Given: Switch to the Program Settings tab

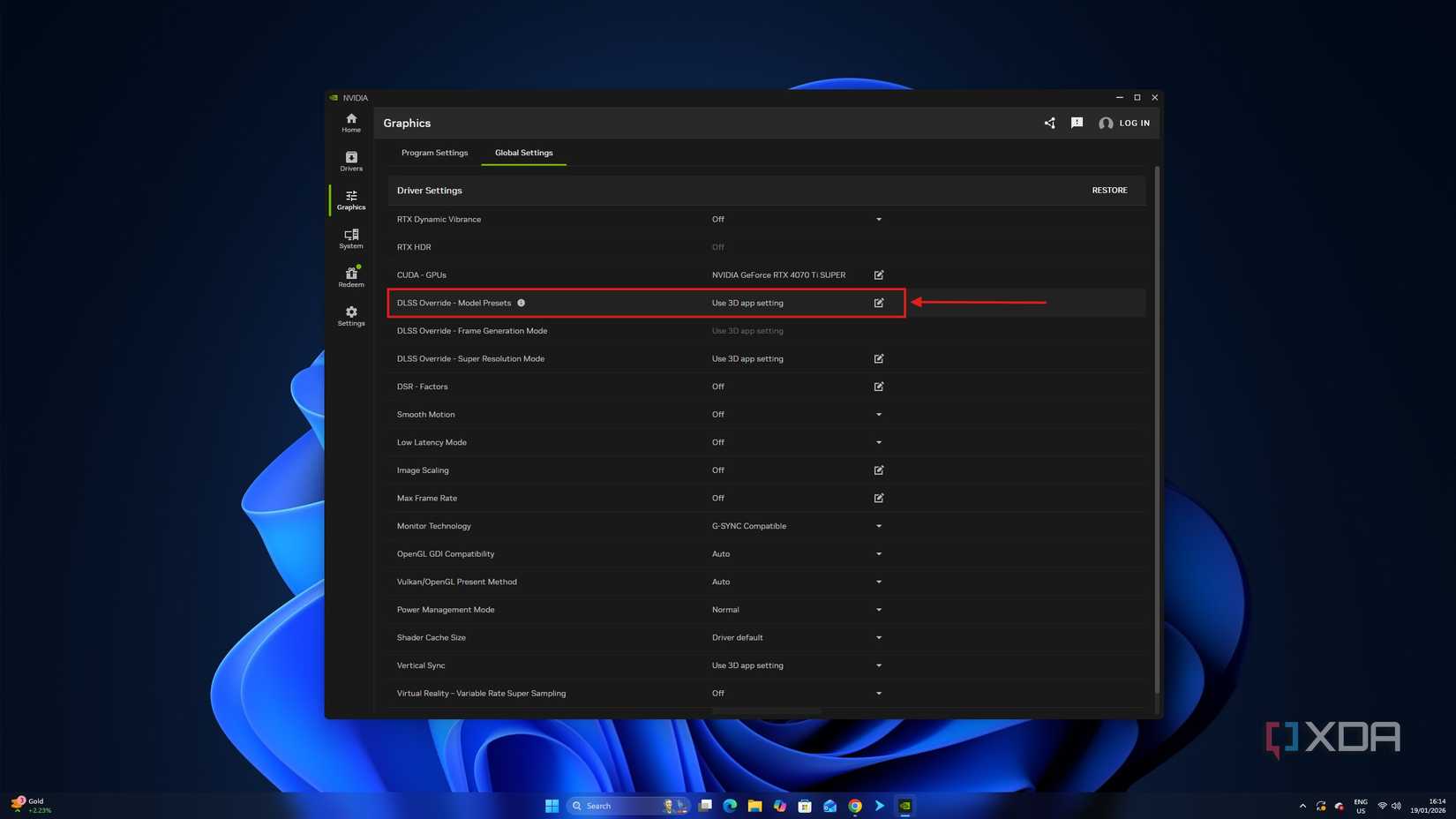Looking at the screenshot, I should pyautogui.click(x=434, y=153).
